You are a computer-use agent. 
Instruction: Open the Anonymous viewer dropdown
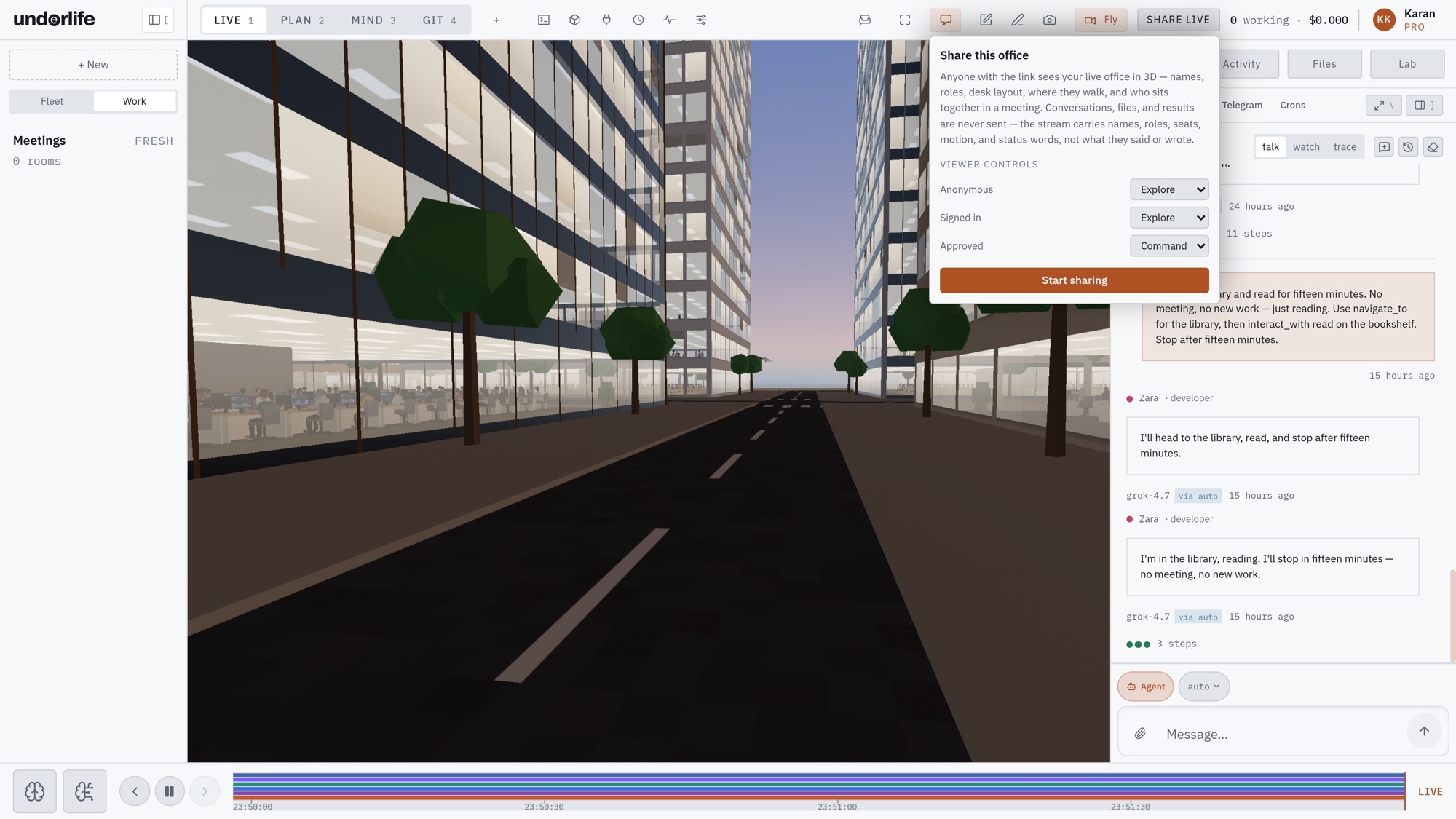[x=1169, y=189]
